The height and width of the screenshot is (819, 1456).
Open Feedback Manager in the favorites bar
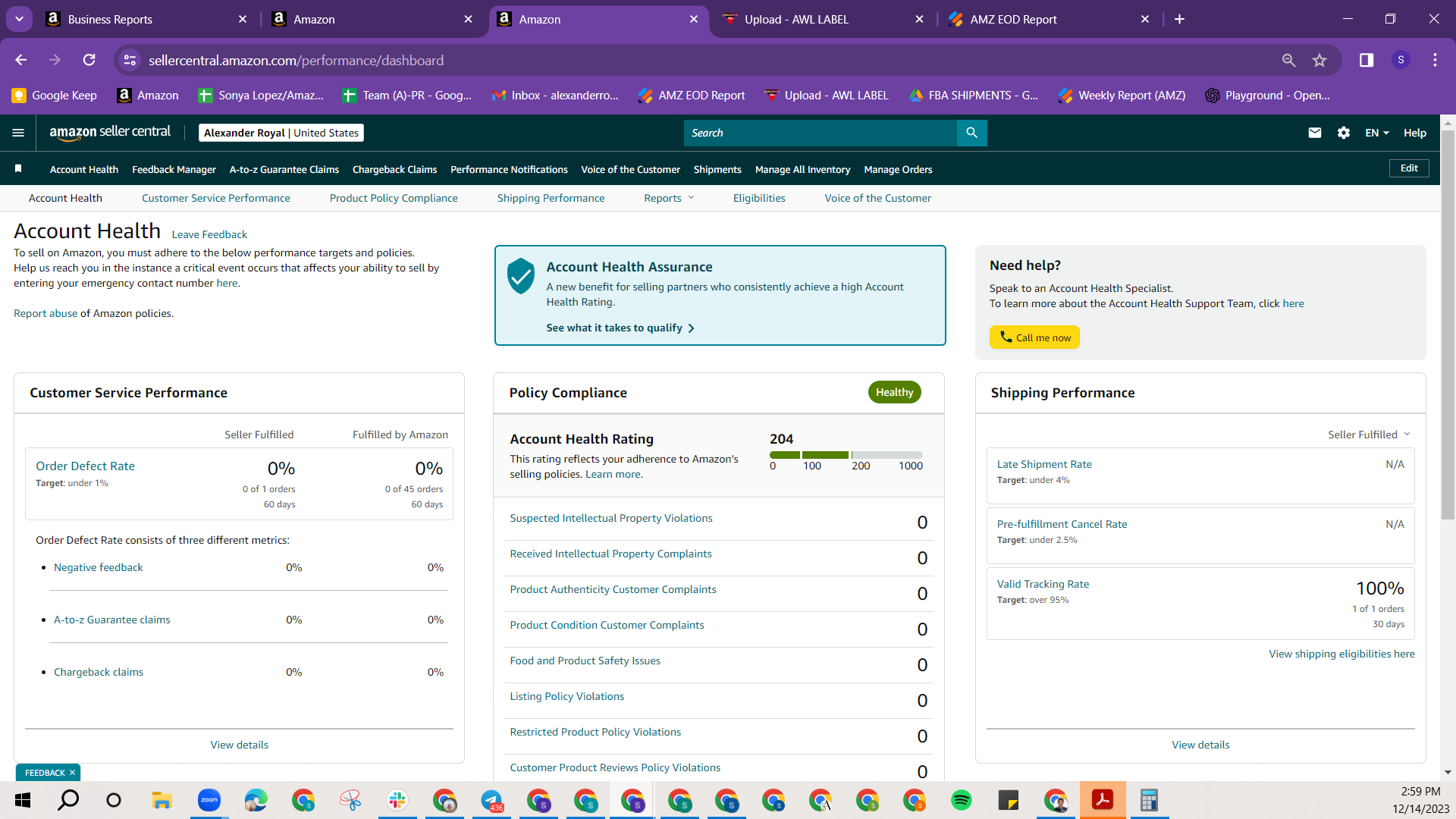[174, 169]
